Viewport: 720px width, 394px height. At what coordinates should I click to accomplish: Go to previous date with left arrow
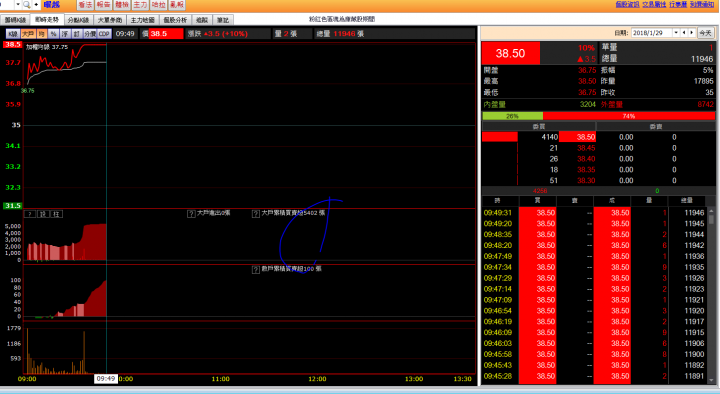tap(684, 33)
